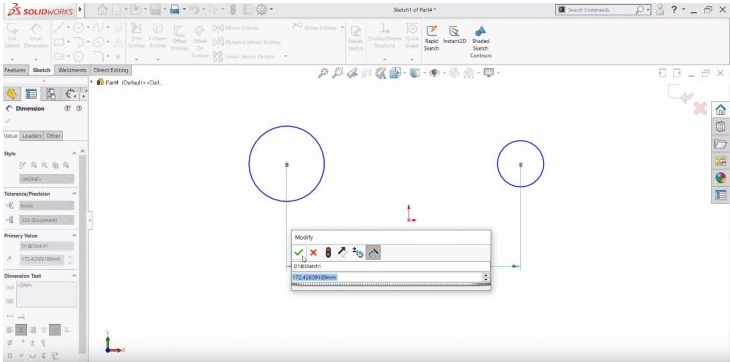Click the red cancel sketch X in corner

(x=700, y=108)
